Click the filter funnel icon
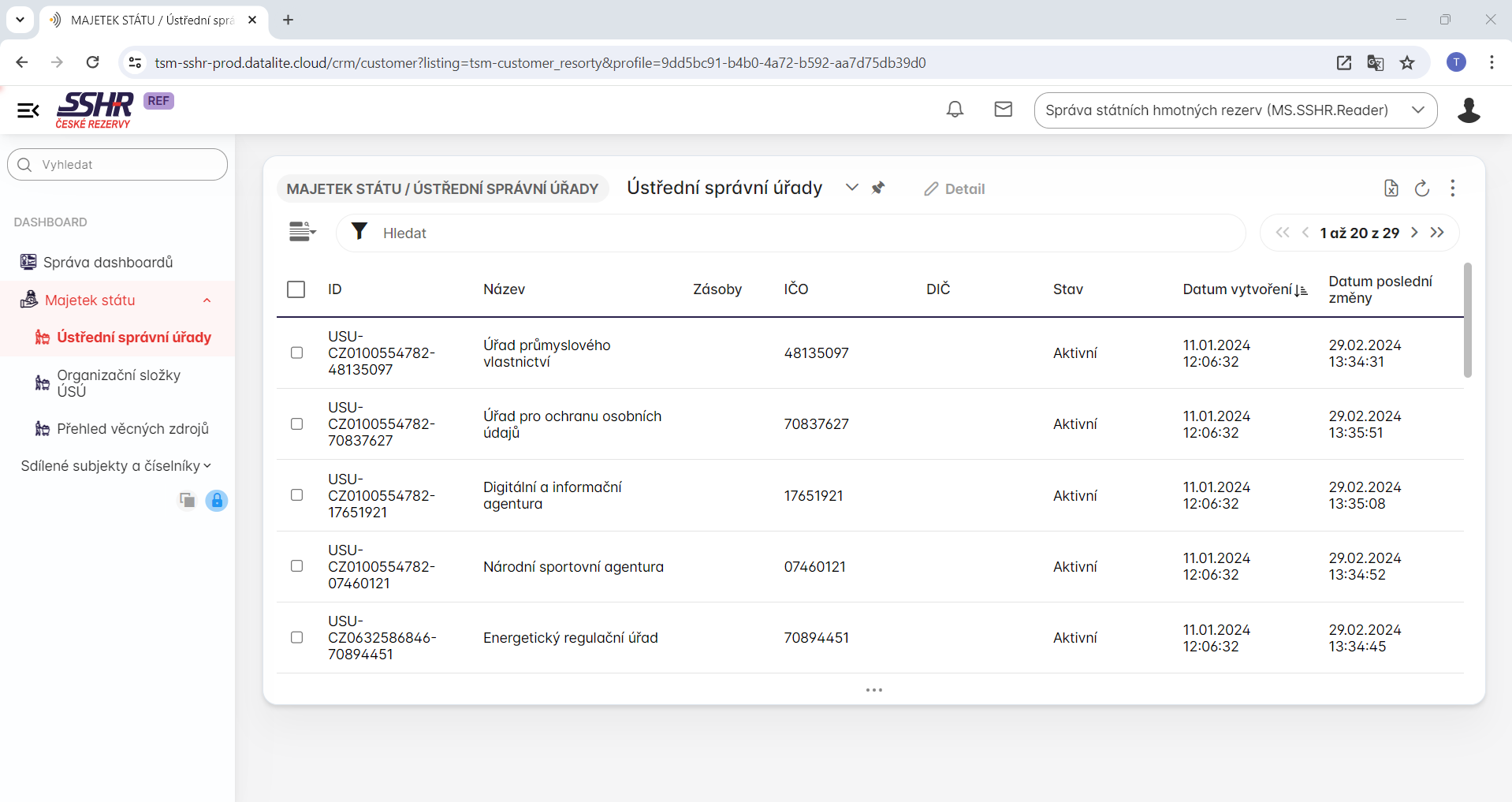 coord(359,231)
